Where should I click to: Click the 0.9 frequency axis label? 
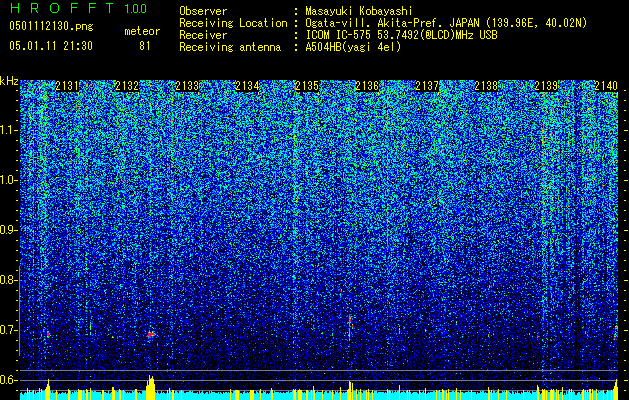[x=9, y=230]
